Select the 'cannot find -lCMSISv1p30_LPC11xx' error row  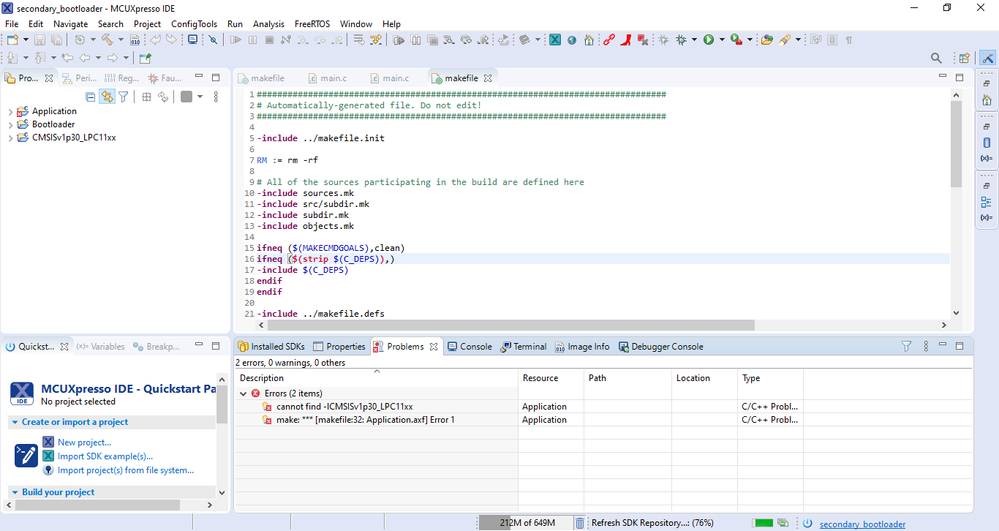tap(344, 407)
